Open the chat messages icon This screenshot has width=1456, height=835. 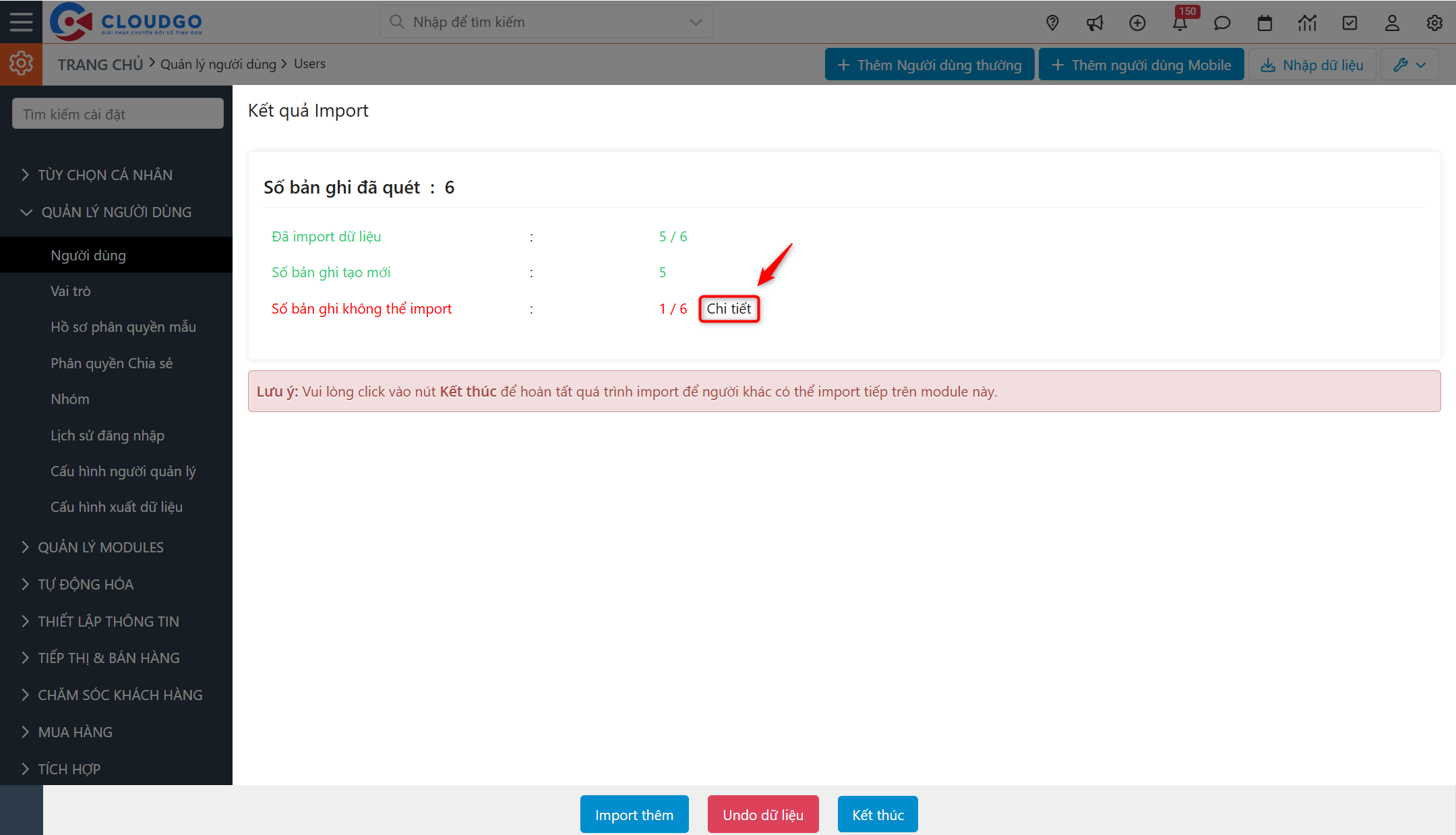point(1222,23)
